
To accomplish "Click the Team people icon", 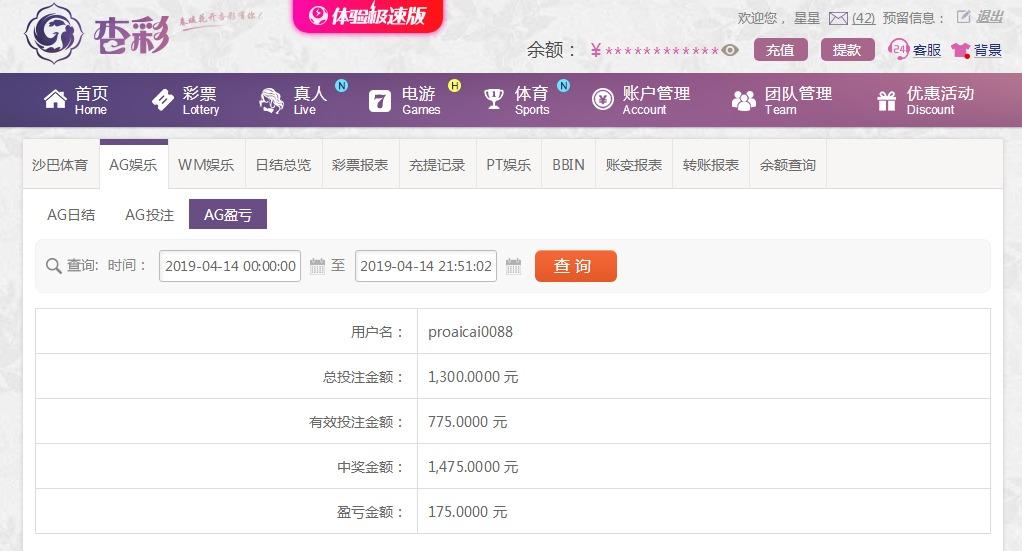I will point(744,100).
